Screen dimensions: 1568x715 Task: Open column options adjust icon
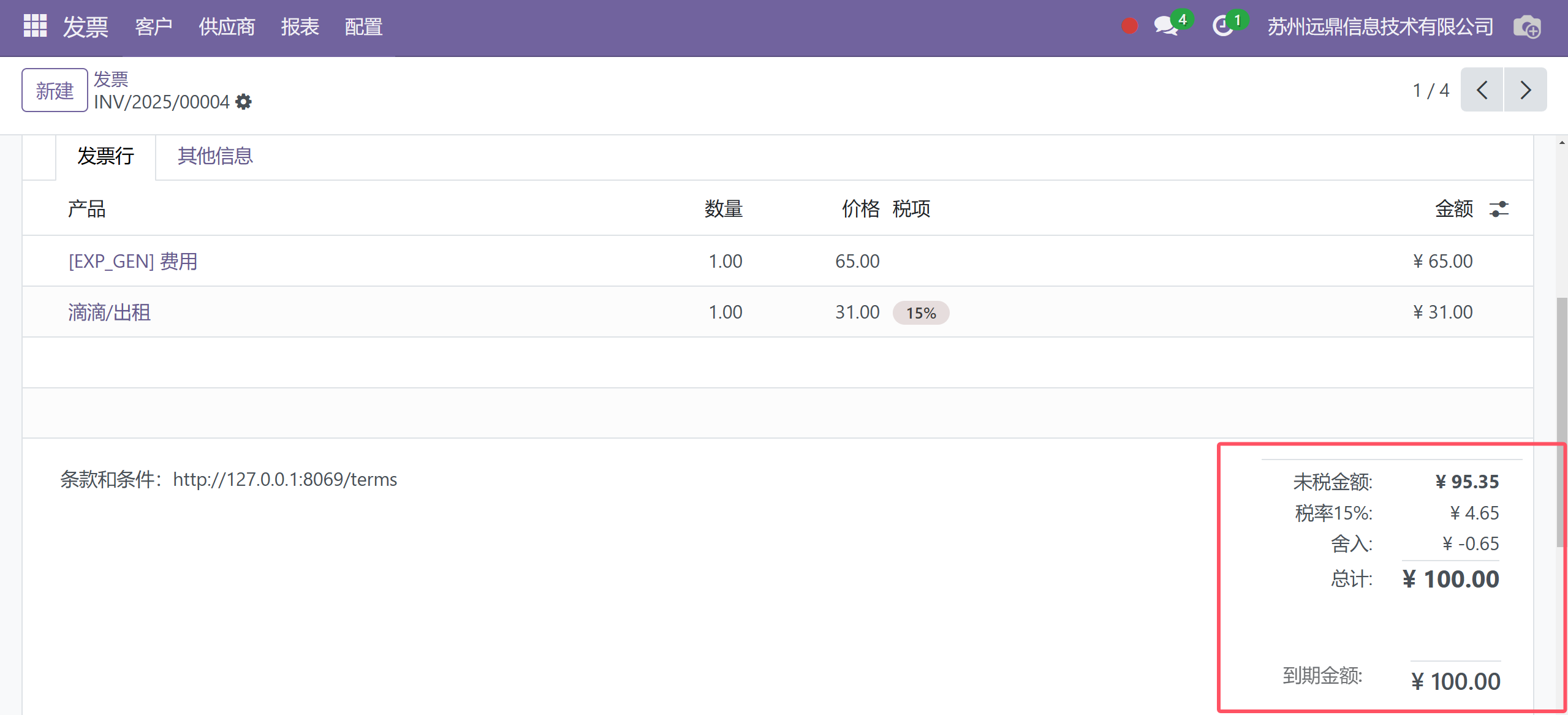click(1499, 209)
